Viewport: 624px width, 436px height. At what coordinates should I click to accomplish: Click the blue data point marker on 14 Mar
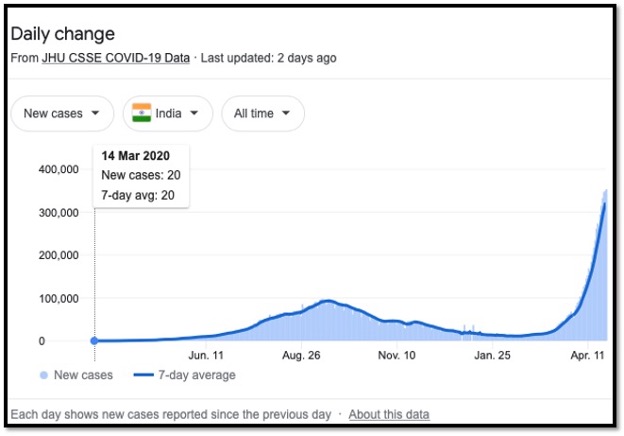[x=94, y=341]
